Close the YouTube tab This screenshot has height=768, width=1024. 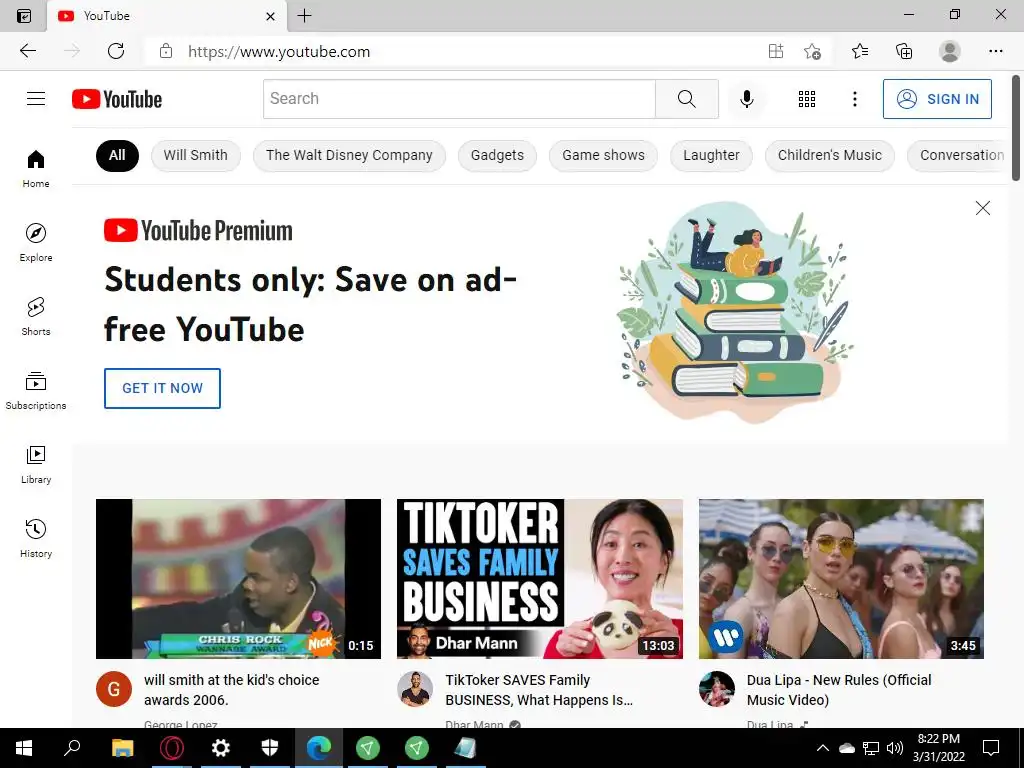click(270, 16)
